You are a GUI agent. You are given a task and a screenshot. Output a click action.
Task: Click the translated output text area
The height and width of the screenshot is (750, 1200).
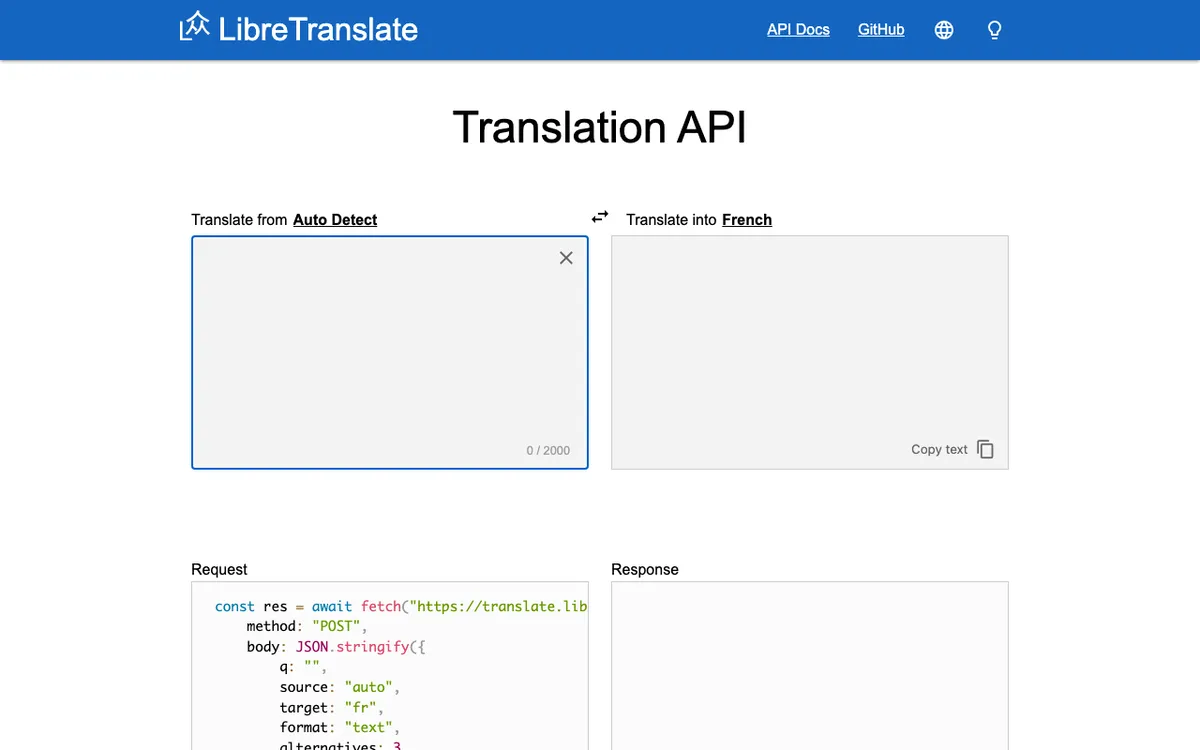[x=810, y=352]
